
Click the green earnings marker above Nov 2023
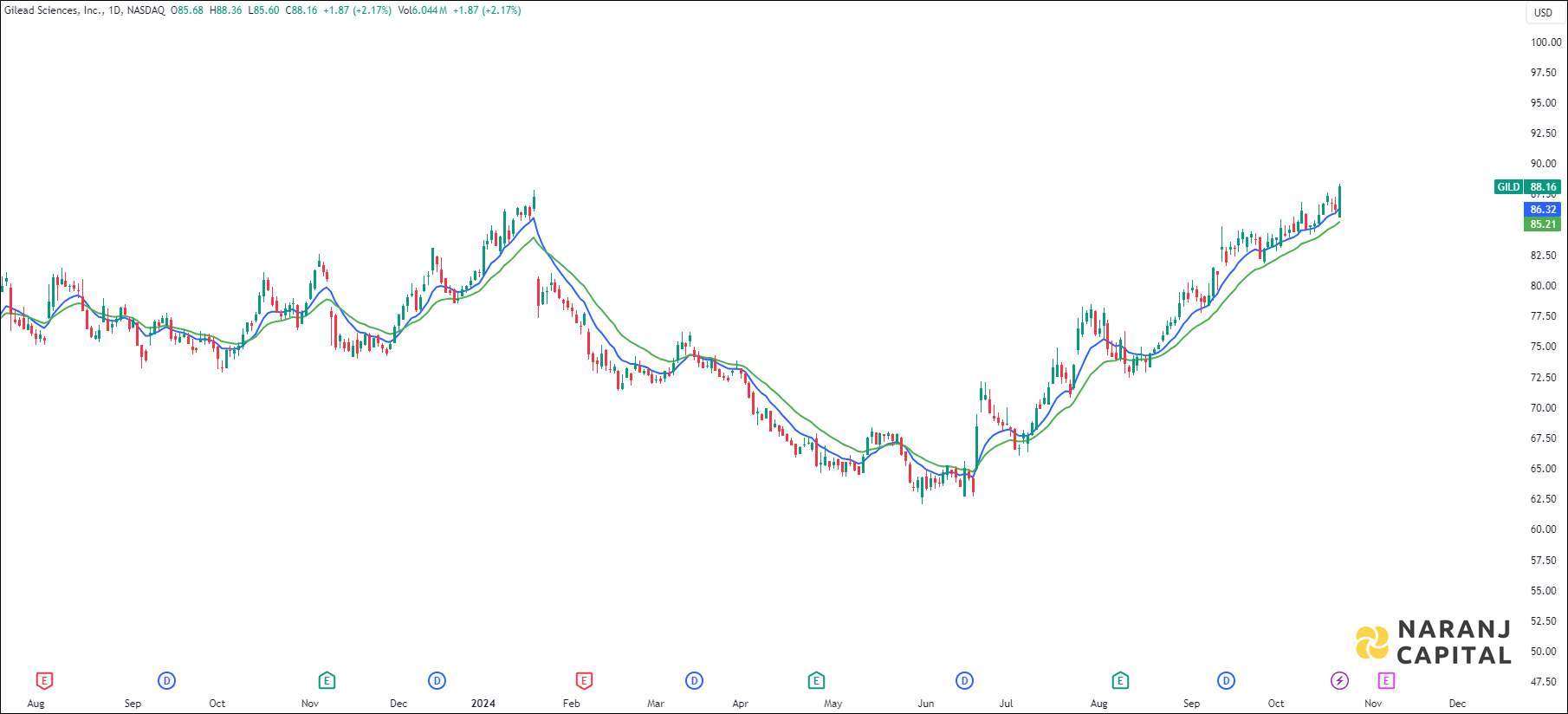(x=327, y=681)
